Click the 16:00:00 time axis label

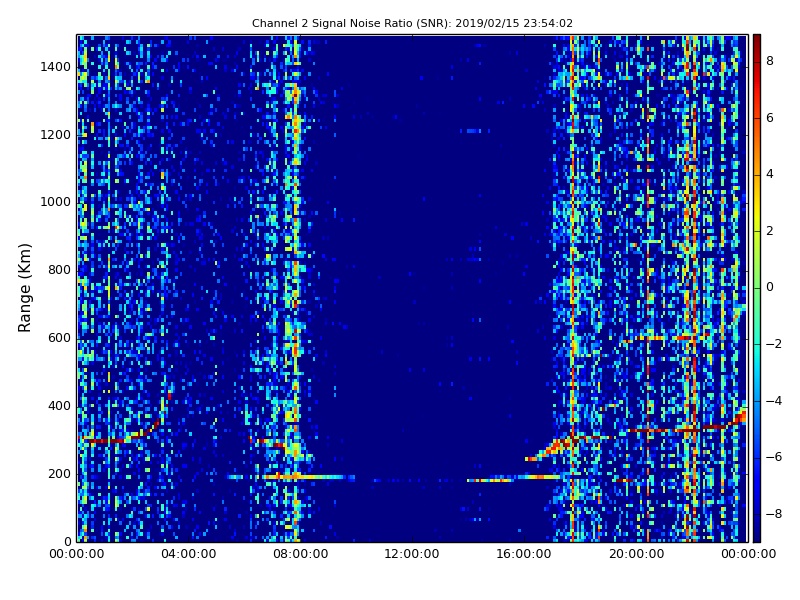point(524,554)
